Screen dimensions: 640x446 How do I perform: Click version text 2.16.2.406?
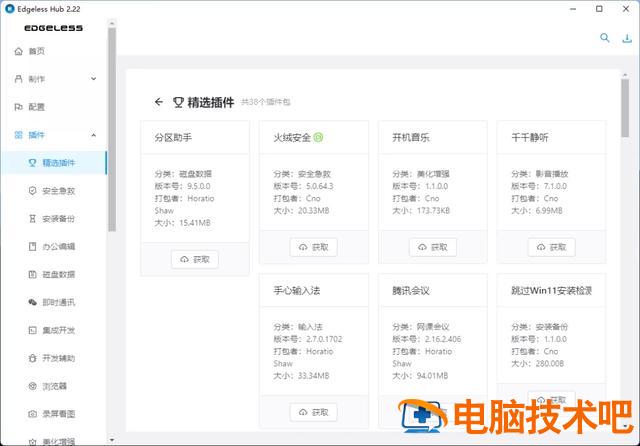point(443,339)
